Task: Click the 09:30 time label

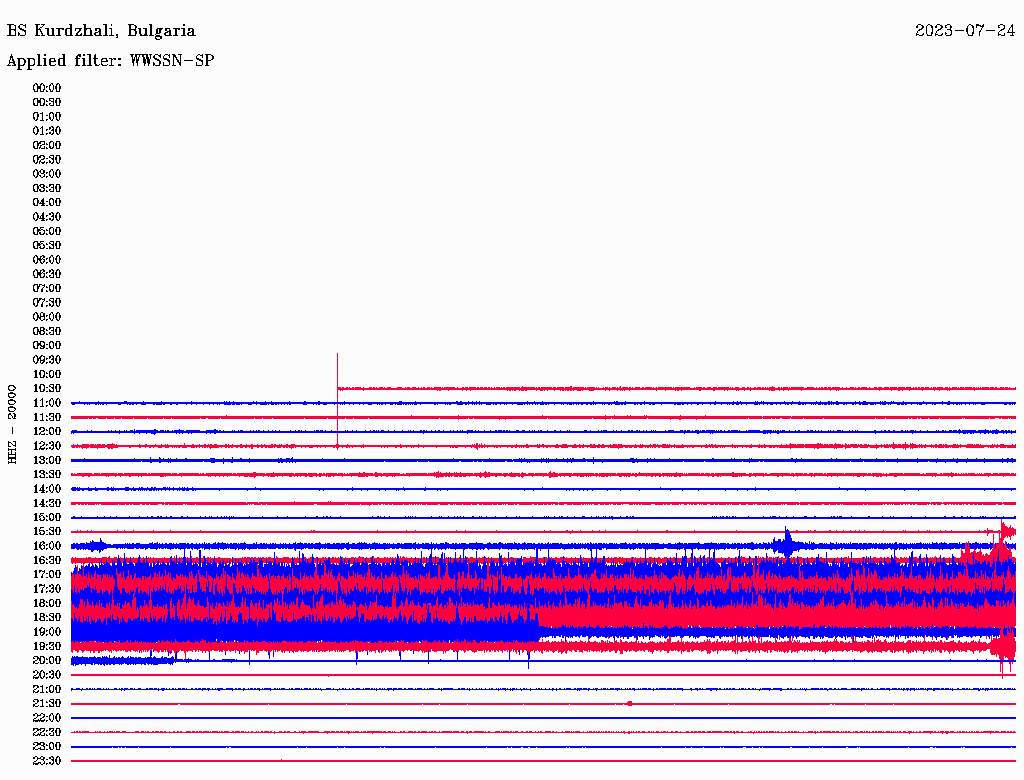Action: 47,360
